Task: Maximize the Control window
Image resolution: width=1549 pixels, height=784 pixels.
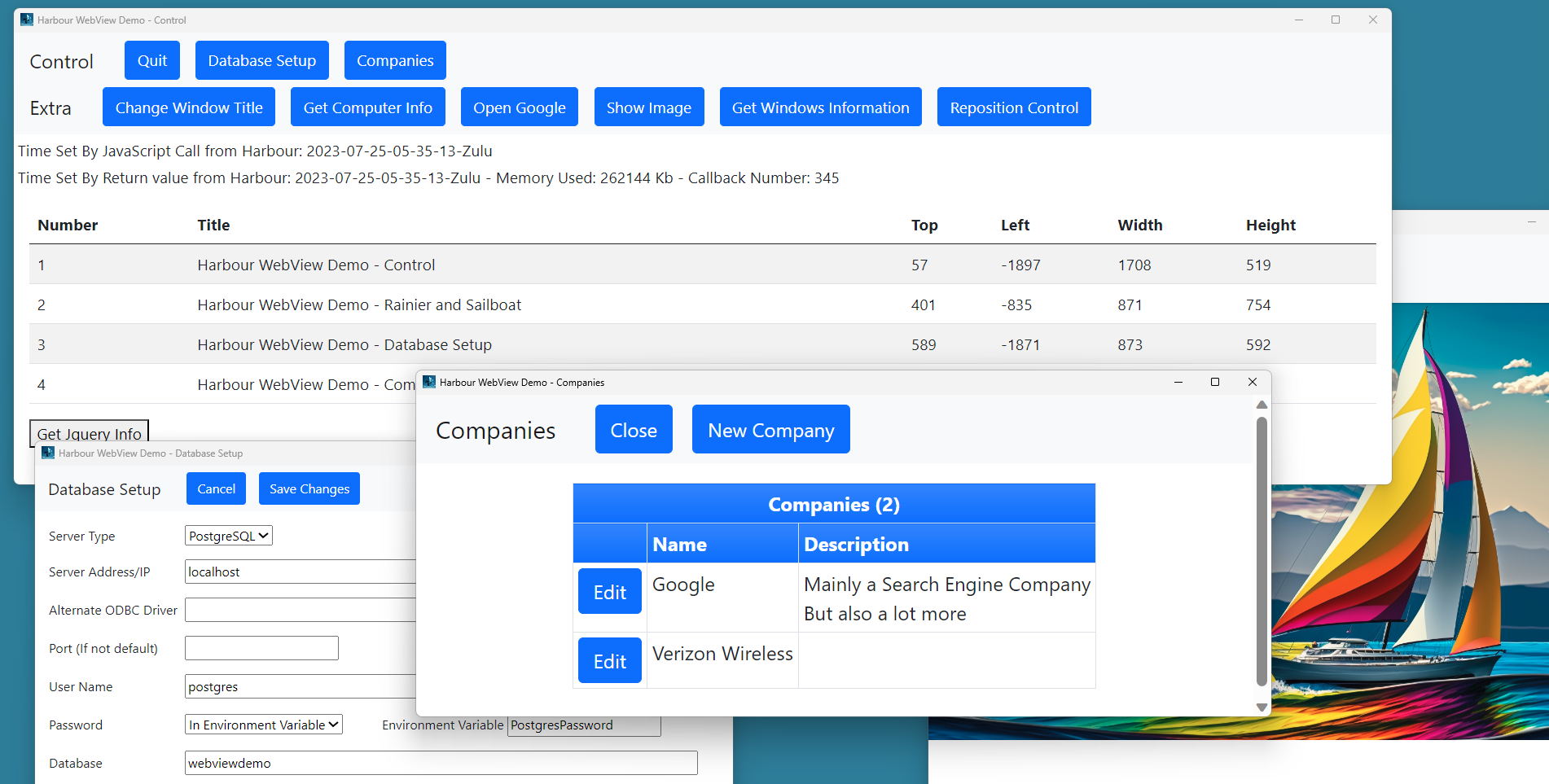Action: (1335, 20)
